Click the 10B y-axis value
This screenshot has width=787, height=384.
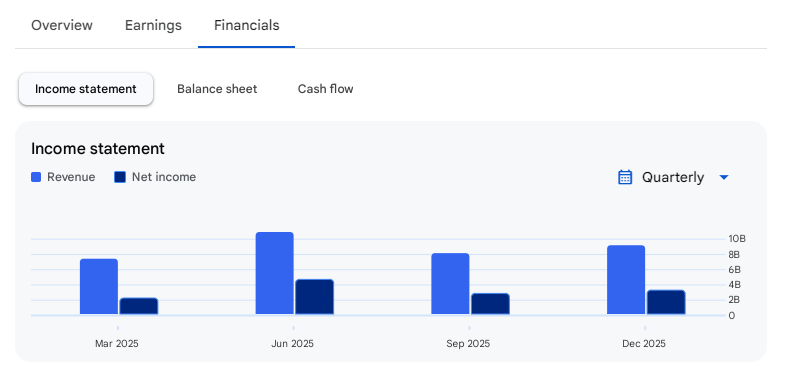(x=737, y=239)
